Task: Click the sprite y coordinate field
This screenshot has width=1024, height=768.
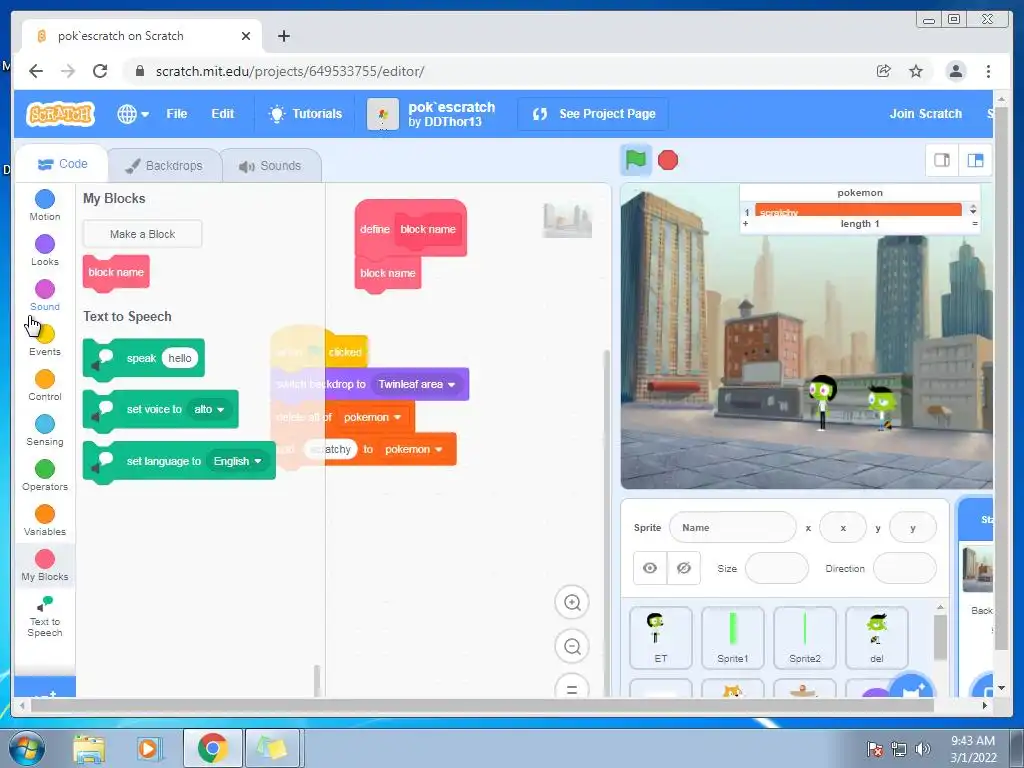Action: [912, 527]
